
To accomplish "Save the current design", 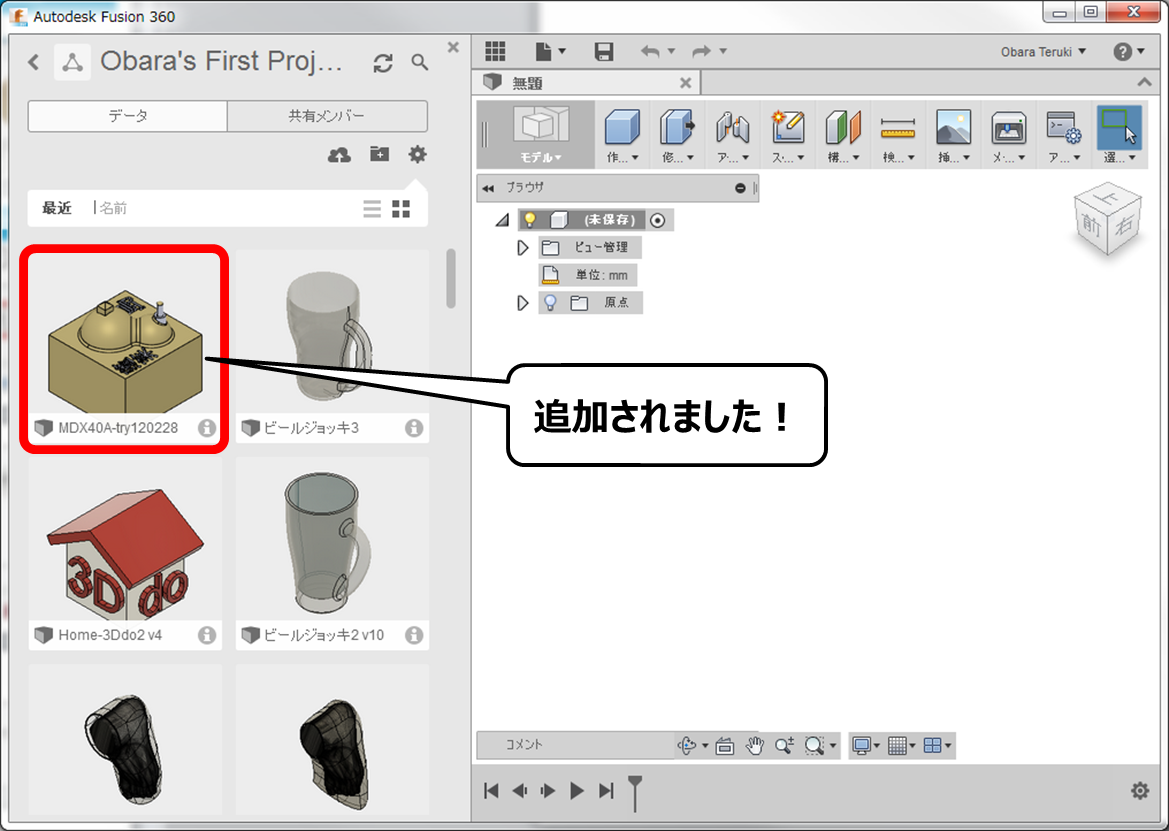I will pyautogui.click(x=604, y=51).
